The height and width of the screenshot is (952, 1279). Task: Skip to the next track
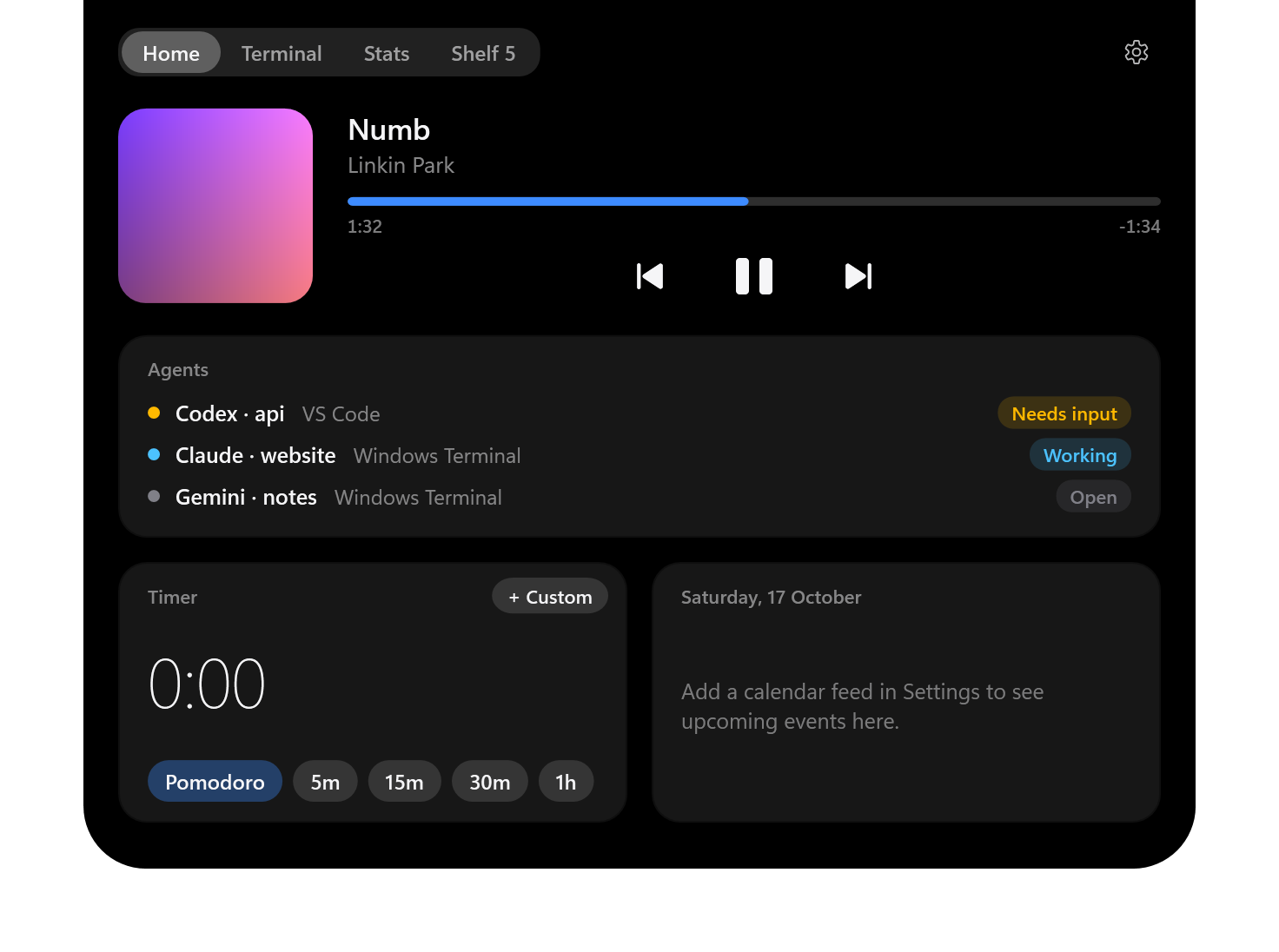coord(858,276)
